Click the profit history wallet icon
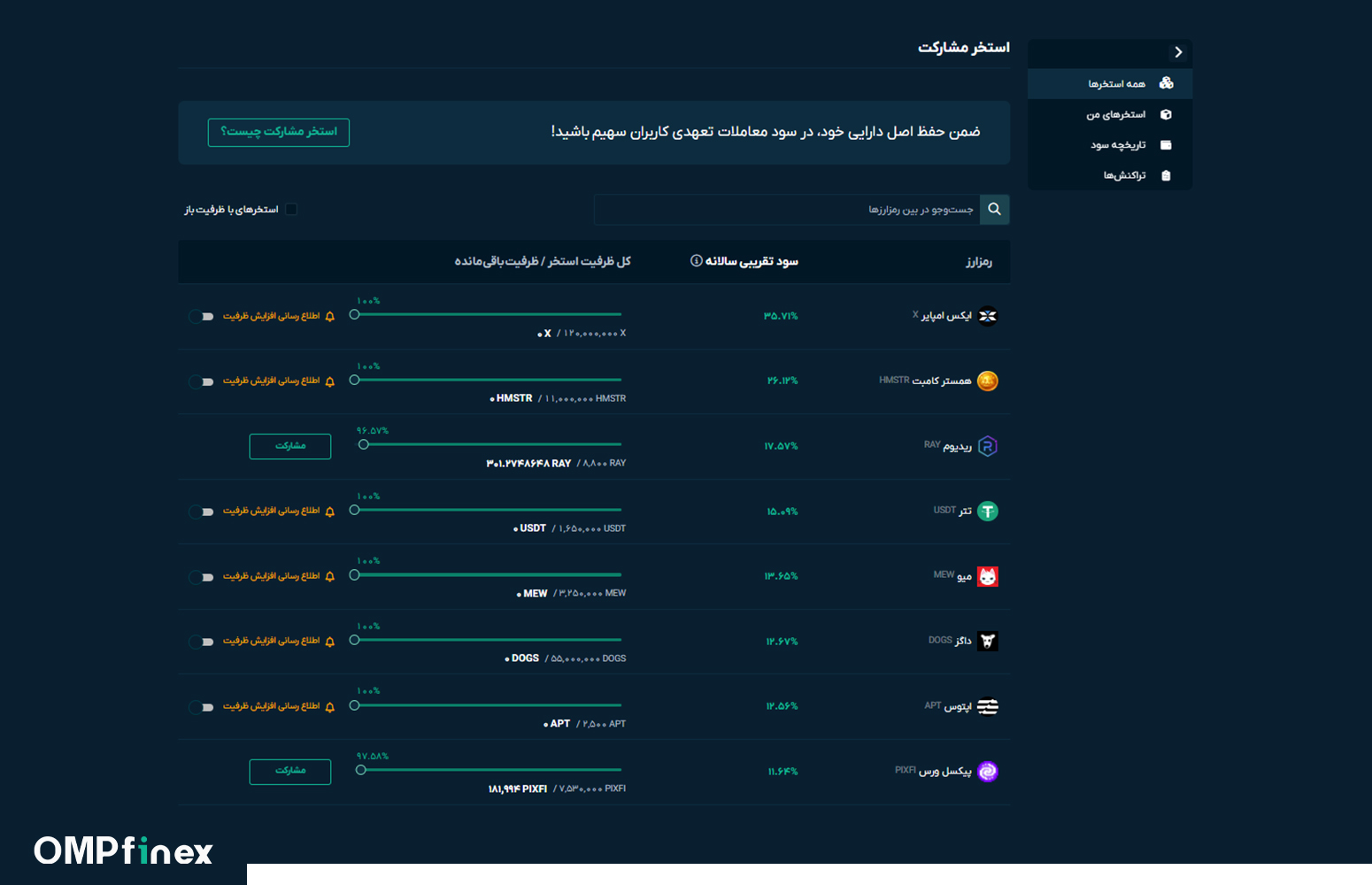The width and height of the screenshot is (1372, 885). click(1166, 144)
